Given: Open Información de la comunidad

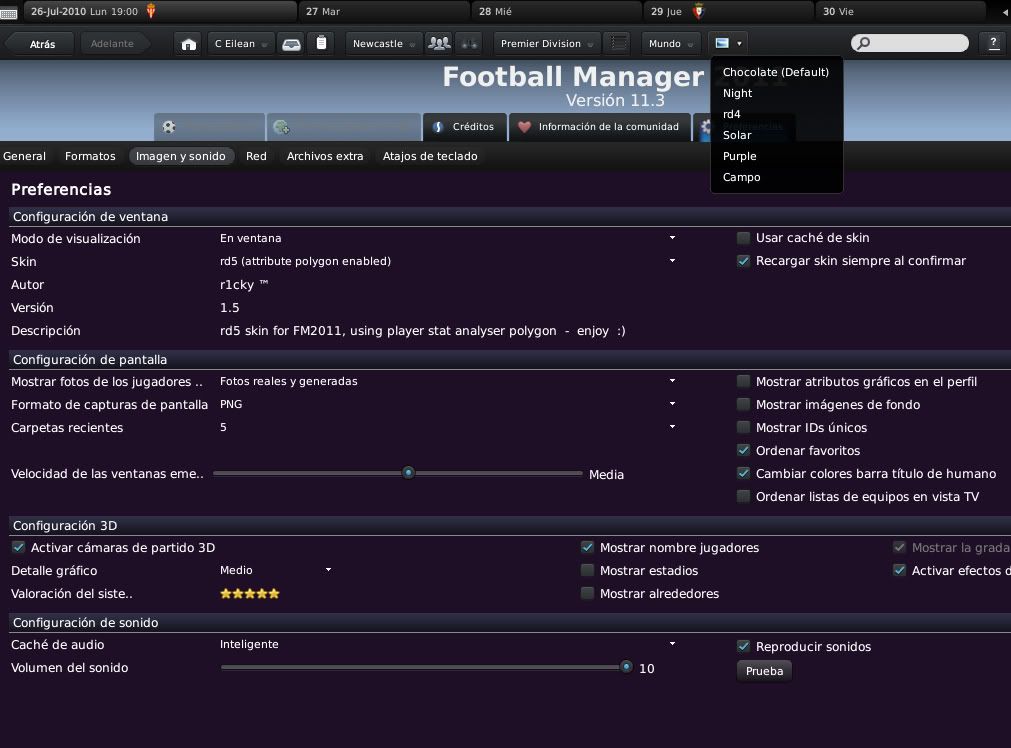Looking at the screenshot, I should click(600, 127).
